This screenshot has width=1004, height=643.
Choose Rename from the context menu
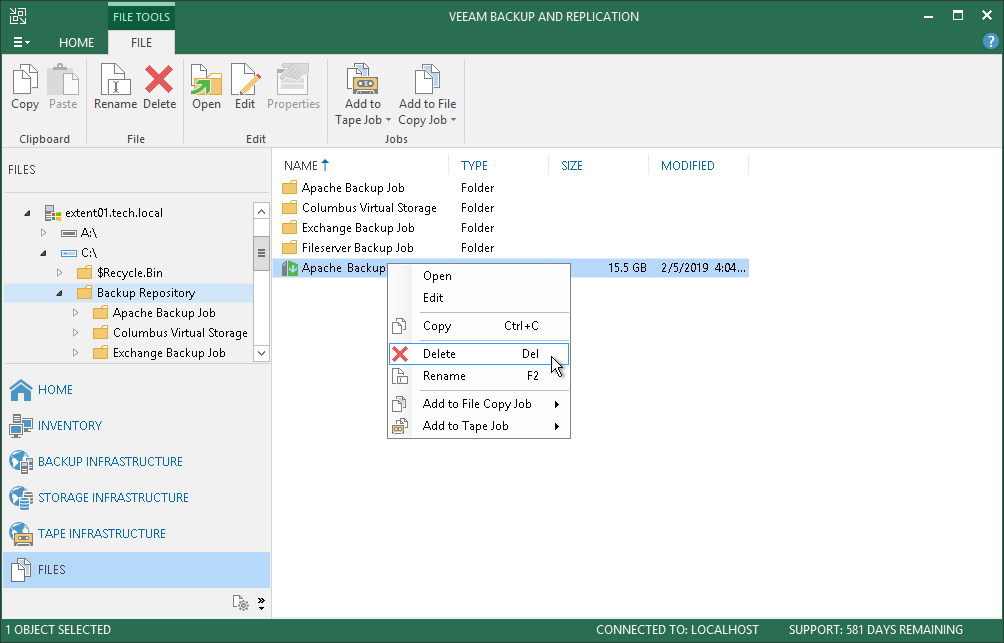(479, 376)
